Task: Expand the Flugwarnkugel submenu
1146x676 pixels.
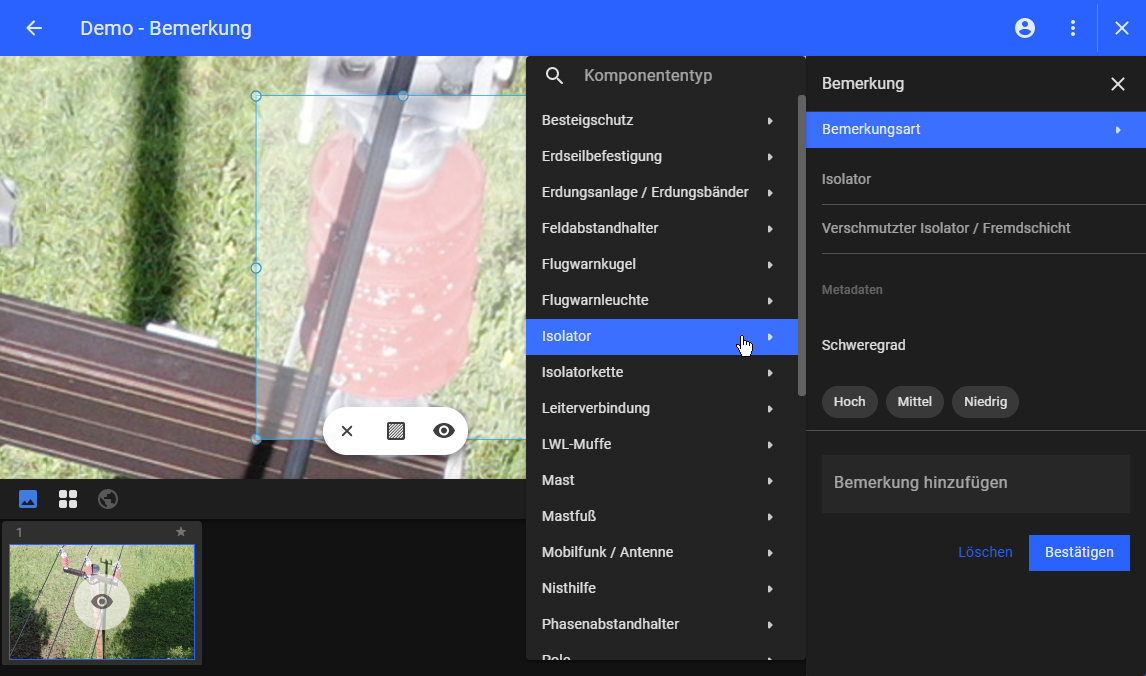Action: pyautogui.click(x=661, y=265)
